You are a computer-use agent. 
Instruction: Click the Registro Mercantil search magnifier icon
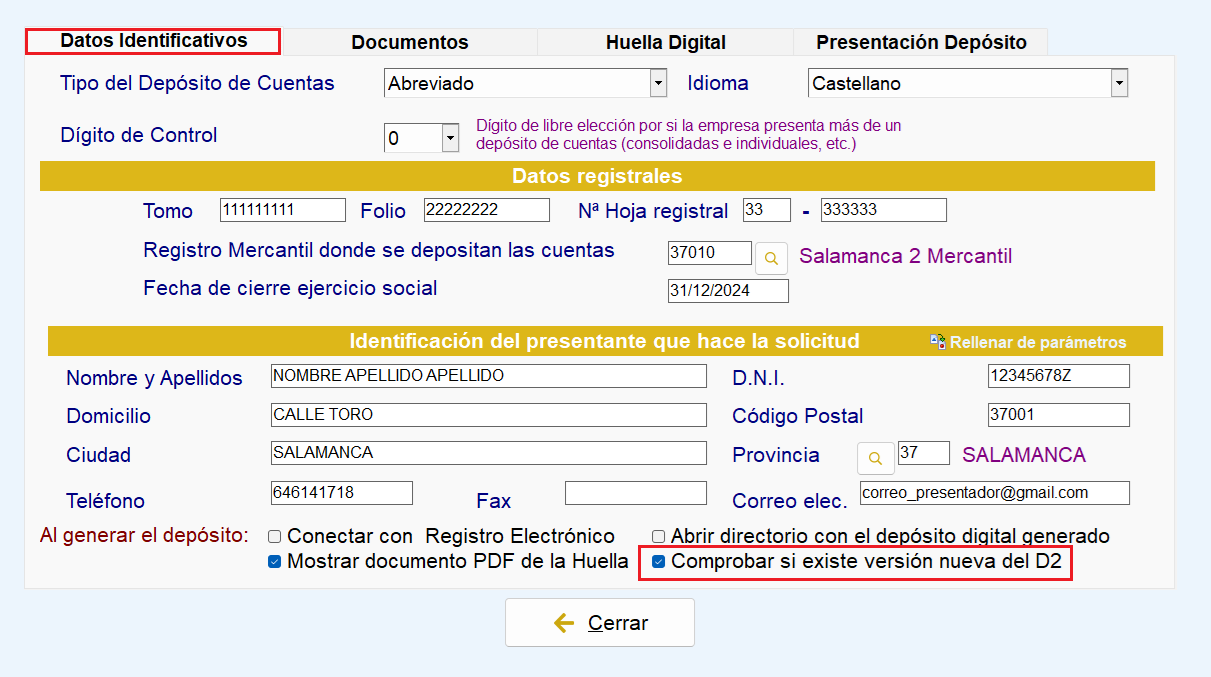click(x=771, y=257)
